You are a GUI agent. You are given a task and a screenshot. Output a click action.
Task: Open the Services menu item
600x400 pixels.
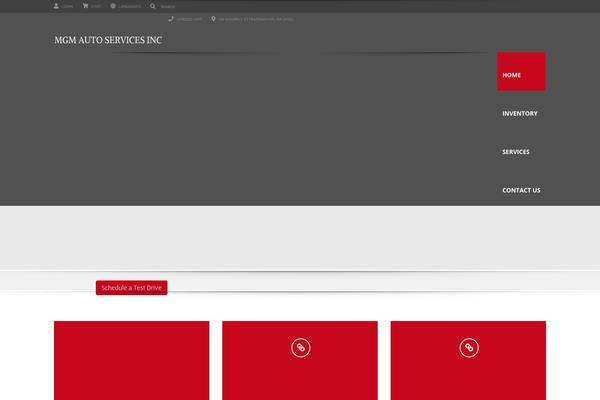click(x=516, y=152)
